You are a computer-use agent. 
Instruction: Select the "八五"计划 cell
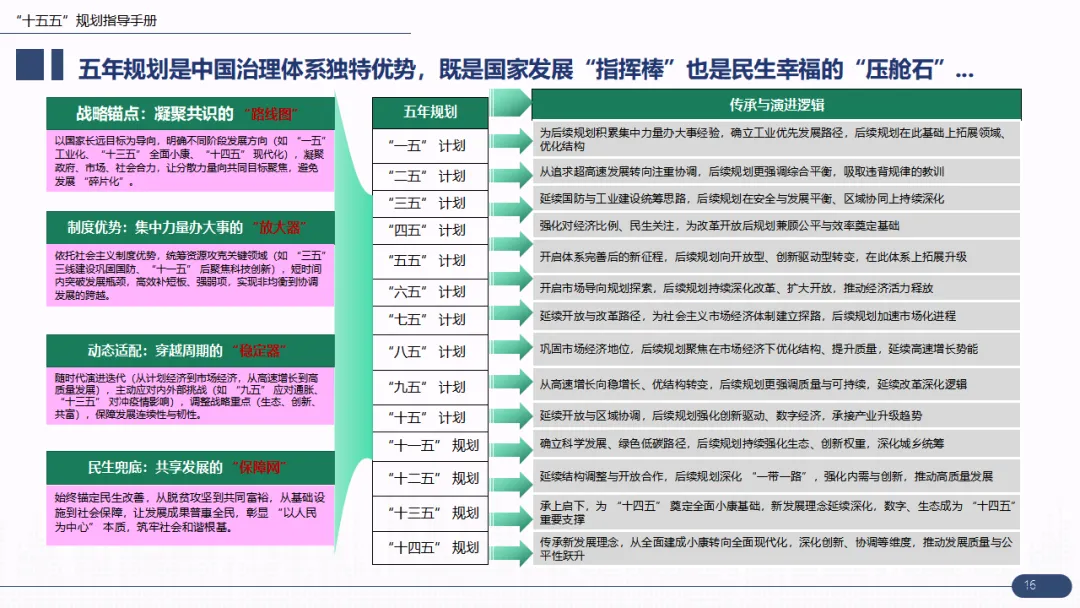click(x=430, y=352)
